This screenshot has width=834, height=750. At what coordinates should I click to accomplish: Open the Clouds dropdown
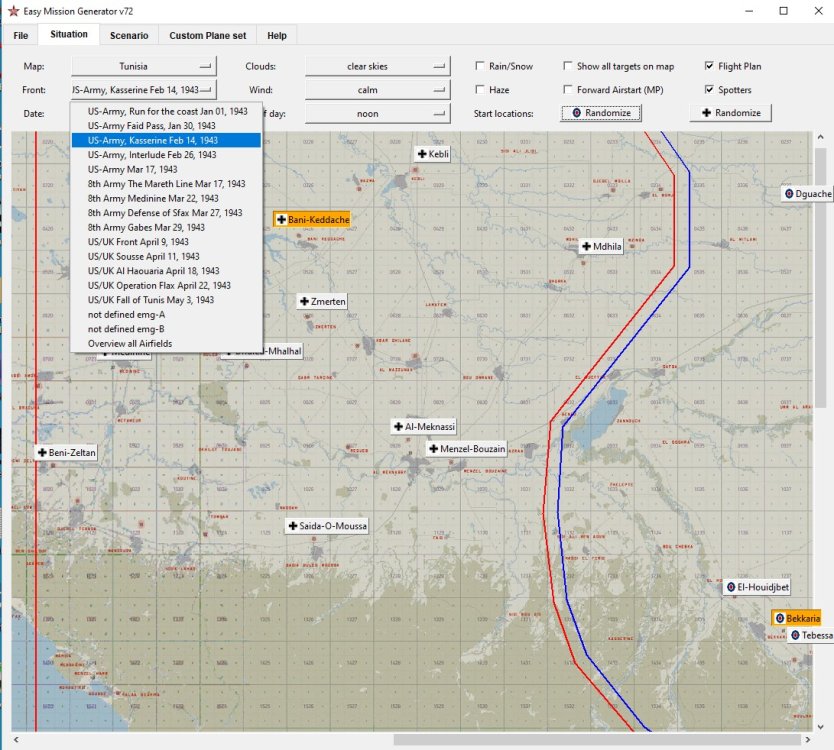click(377, 66)
